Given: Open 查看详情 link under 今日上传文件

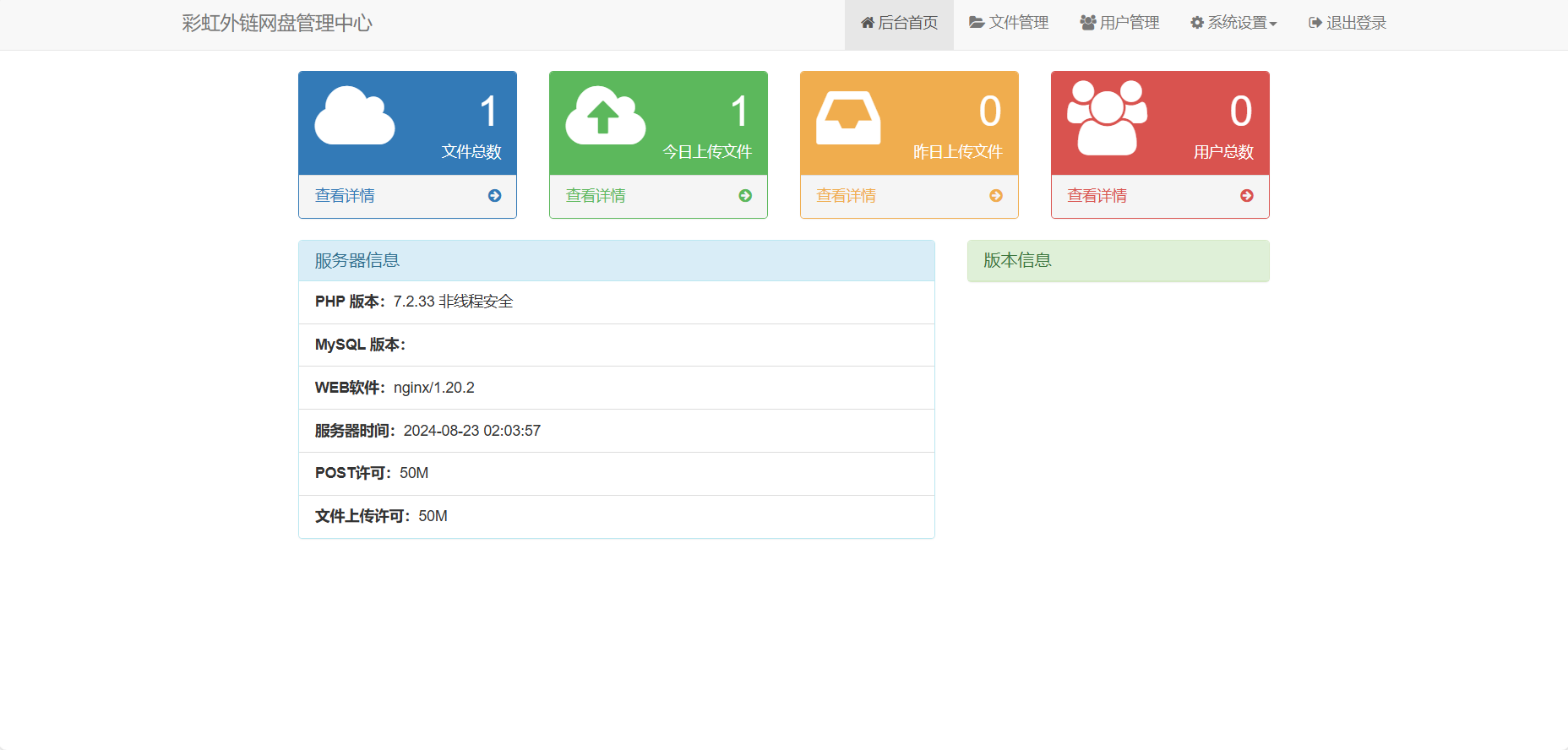Looking at the screenshot, I should 596,196.
